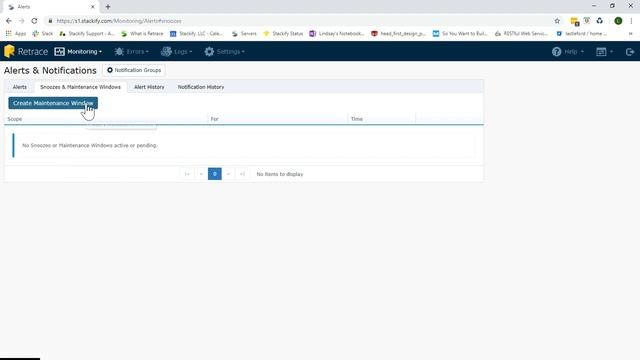The height and width of the screenshot is (360, 640).
Task: Click page number 0 in pager
Action: (215, 174)
